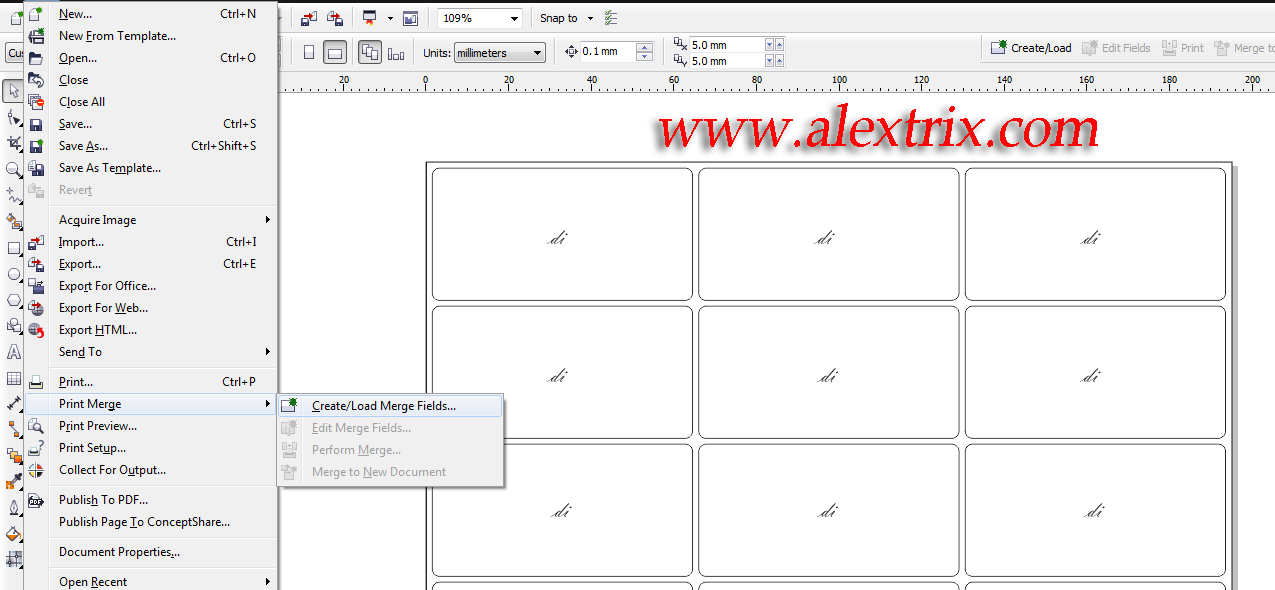Select the Fill bucket tool

tap(13, 534)
